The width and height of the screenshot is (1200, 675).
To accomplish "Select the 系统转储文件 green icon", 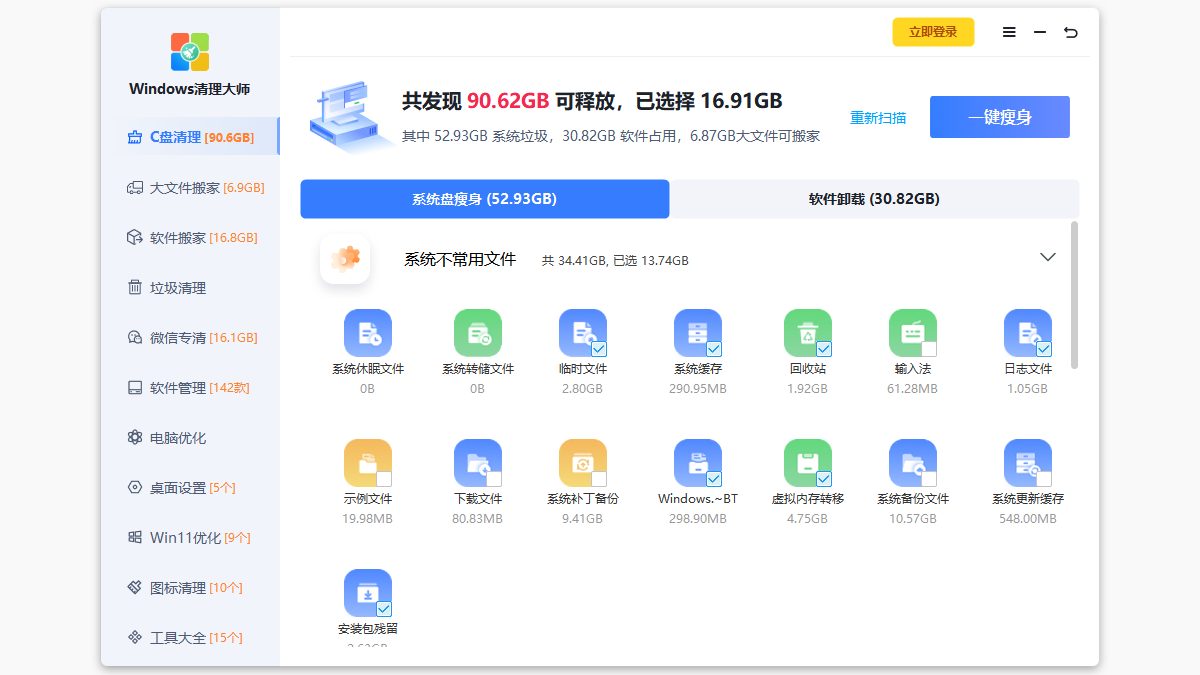I will tap(478, 334).
